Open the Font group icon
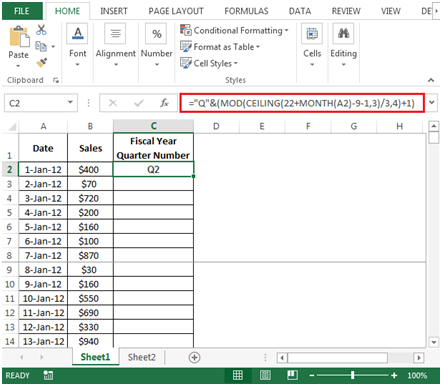The width and height of the screenshot is (442, 386). pyautogui.click(x=77, y=34)
